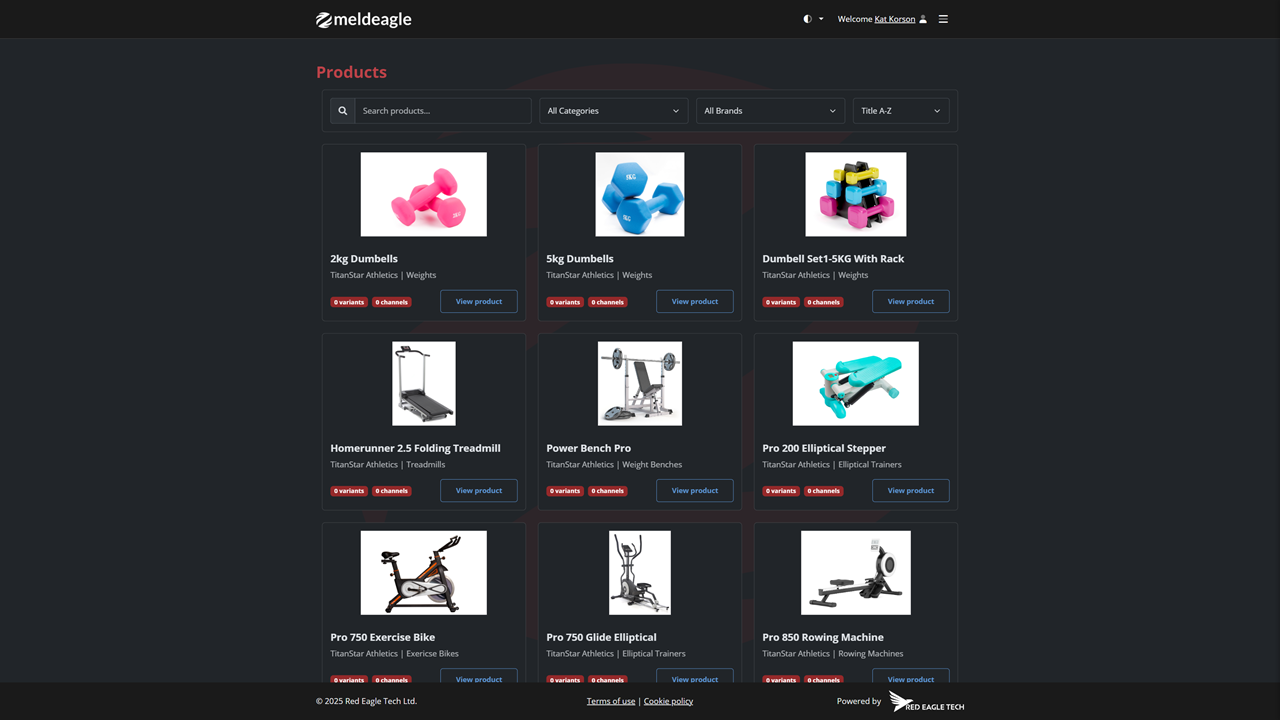
Task: Open the All Categories dropdown
Action: pos(613,110)
